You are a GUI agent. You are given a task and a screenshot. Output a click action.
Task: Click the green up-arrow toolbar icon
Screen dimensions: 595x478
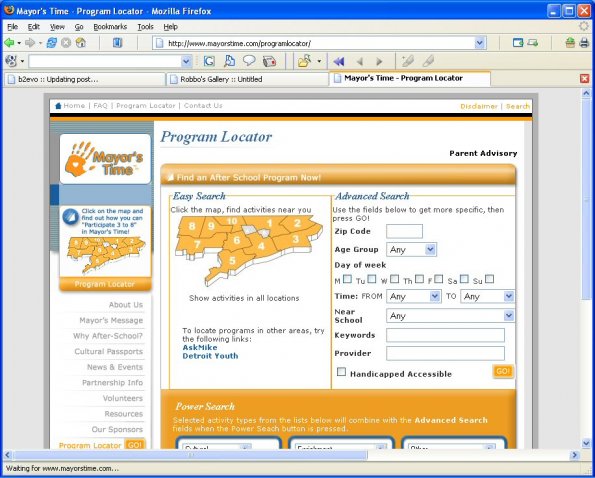[x=570, y=43]
